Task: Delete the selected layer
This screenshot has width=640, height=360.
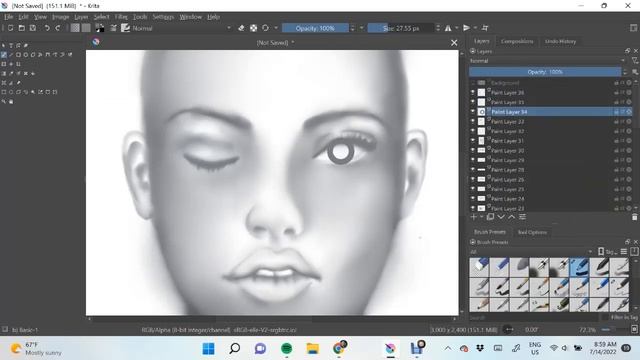Action: point(634,217)
